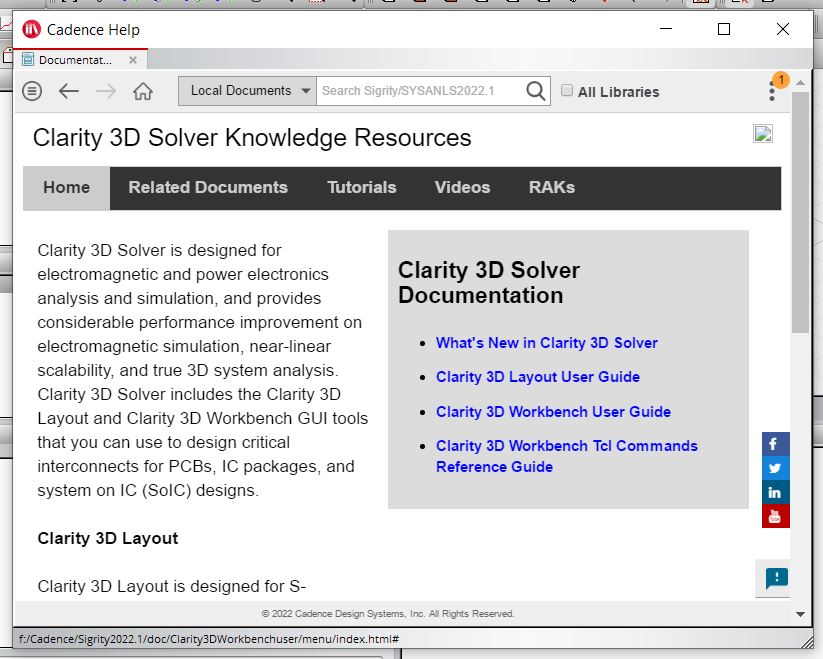823x659 pixels.
Task: Go to the help home page icon
Action: click(x=143, y=91)
